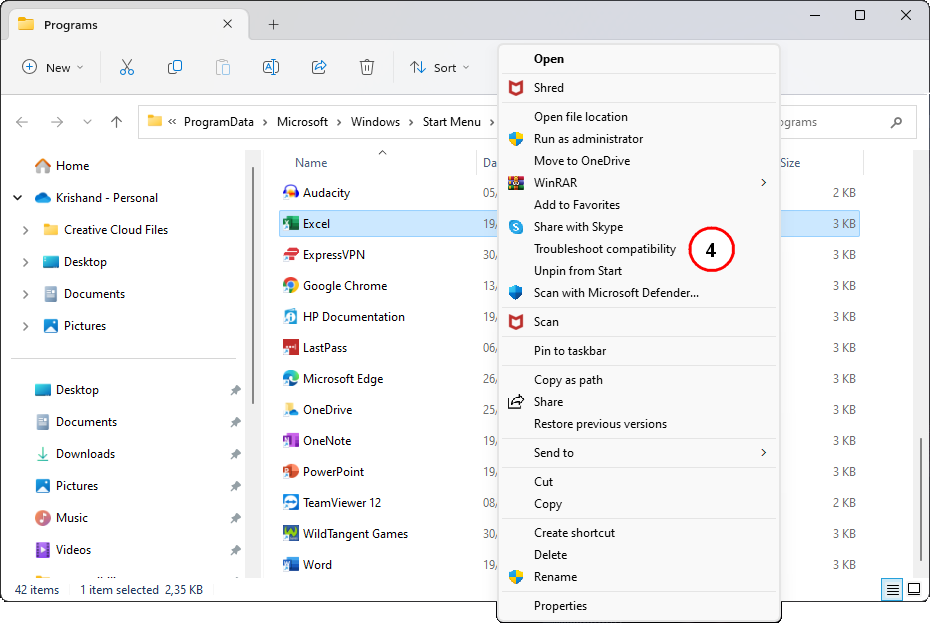Expand the Send to submenu arrow
This screenshot has height=623, width=930.
[763, 453]
